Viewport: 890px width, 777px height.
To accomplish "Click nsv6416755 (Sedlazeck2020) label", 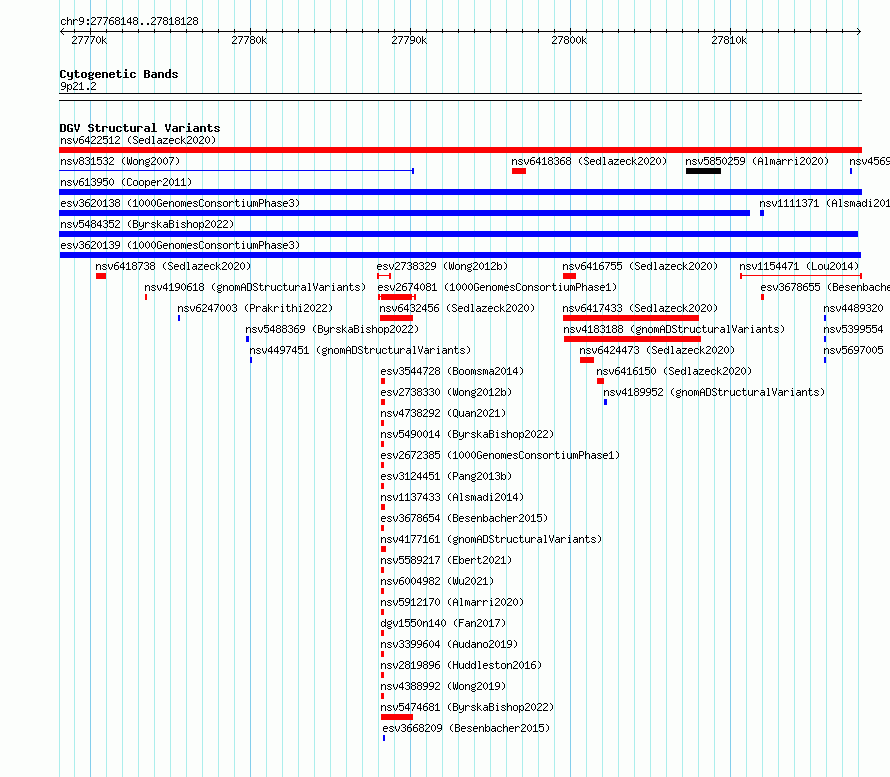I will 640,266.
